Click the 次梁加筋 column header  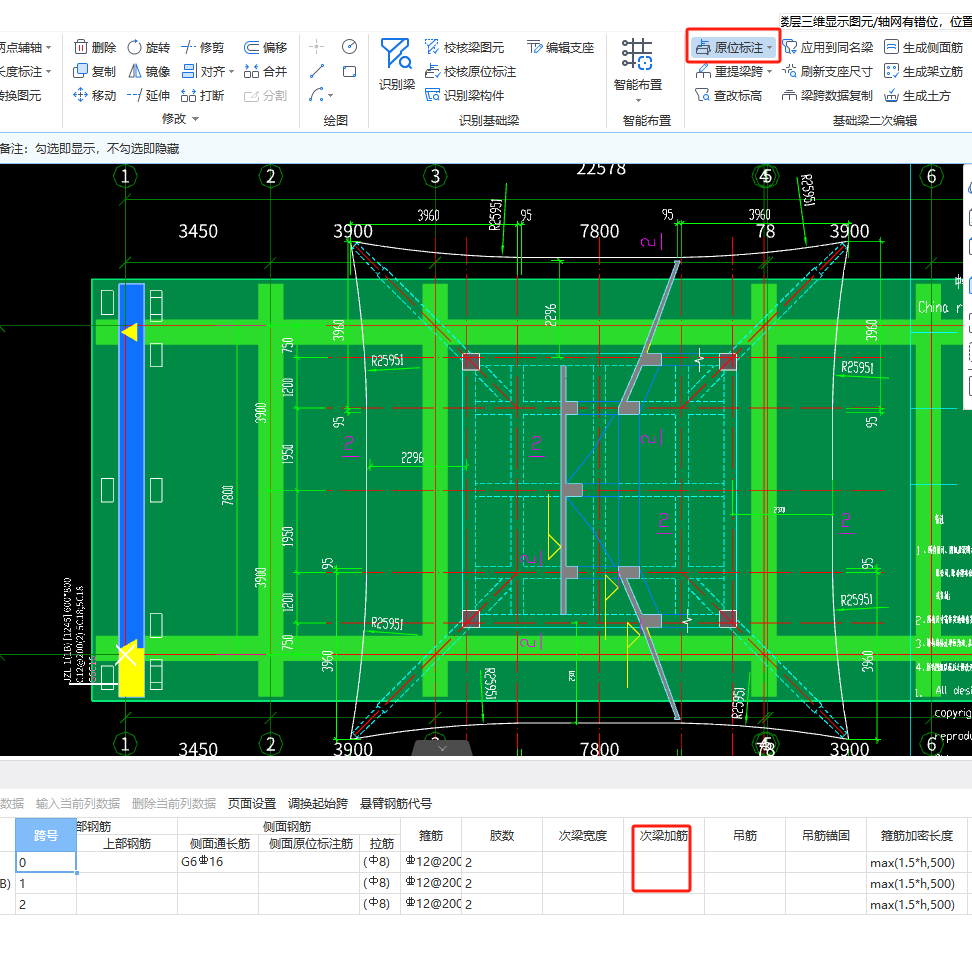pos(664,835)
